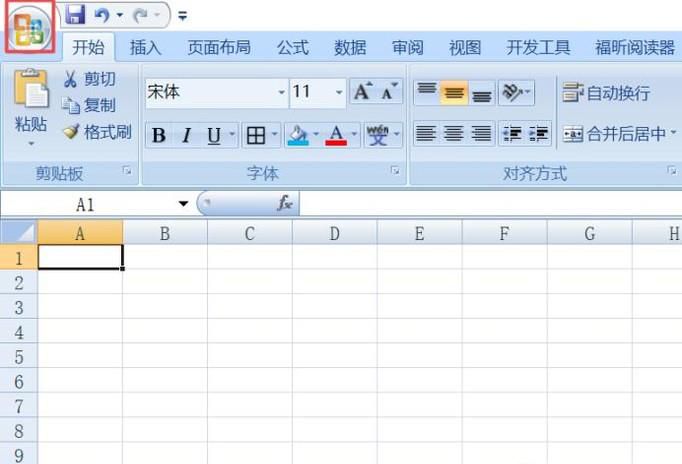Select all cells corner button
The image size is (682, 464).
[19, 233]
